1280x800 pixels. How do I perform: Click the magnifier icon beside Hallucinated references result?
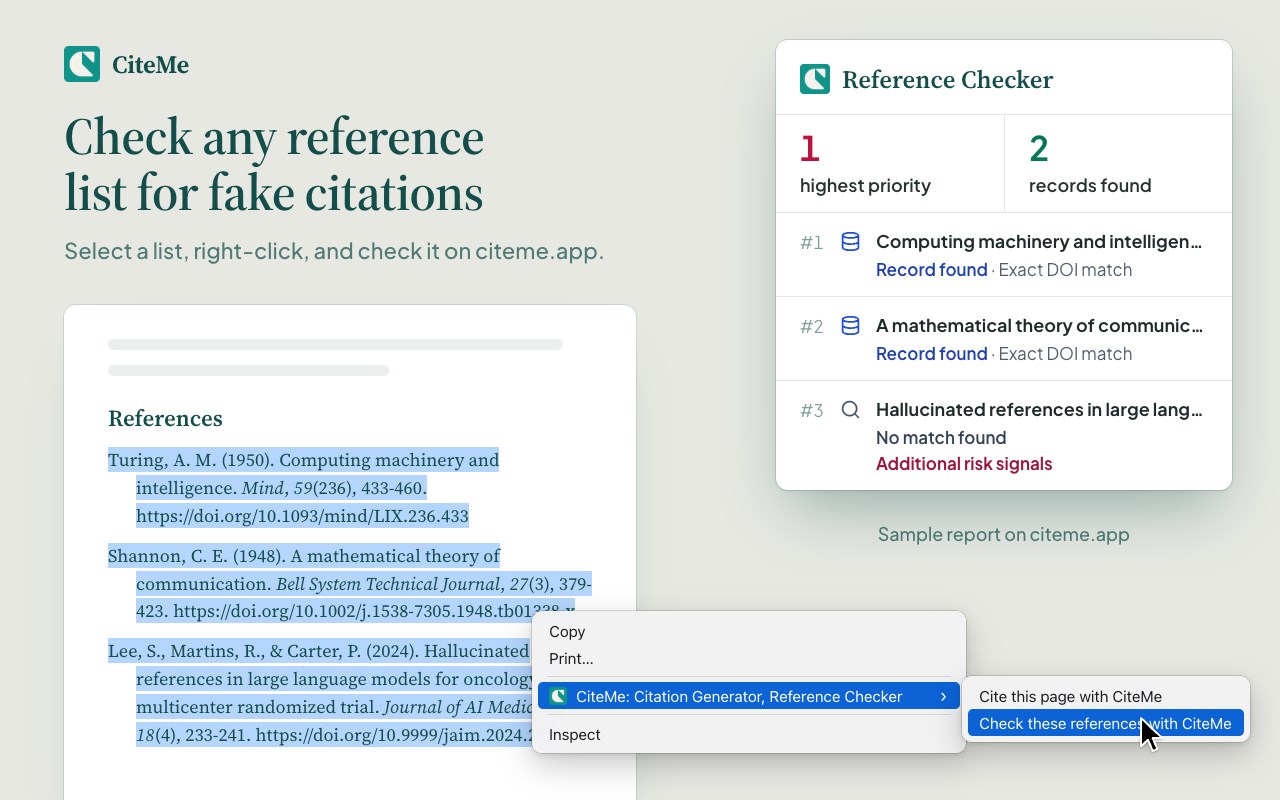(850, 409)
